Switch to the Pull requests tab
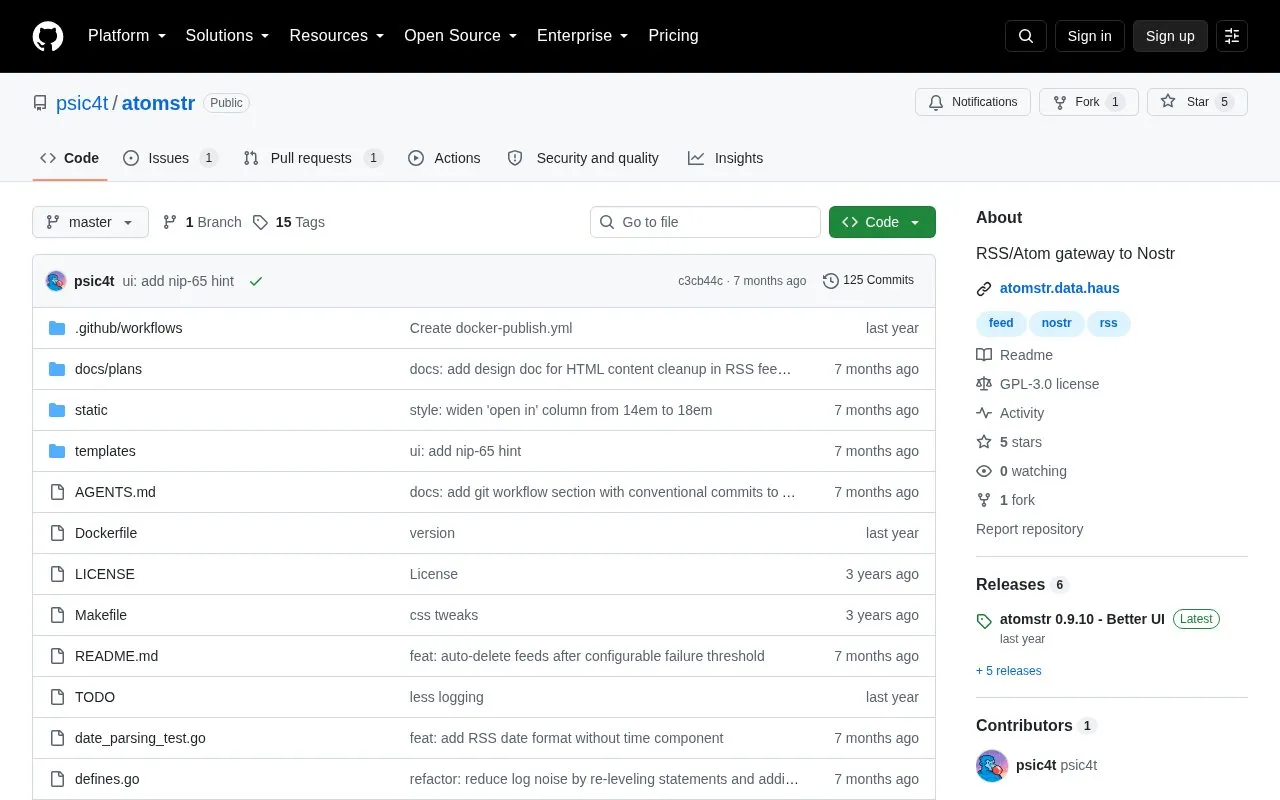The image size is (1280, 800). [x=313, y=158]
